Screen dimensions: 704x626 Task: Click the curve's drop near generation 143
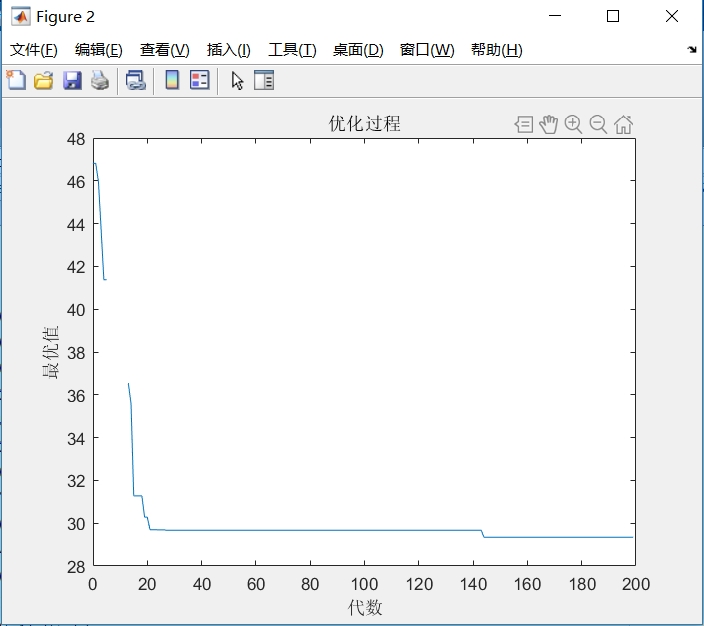pos(483,533)
